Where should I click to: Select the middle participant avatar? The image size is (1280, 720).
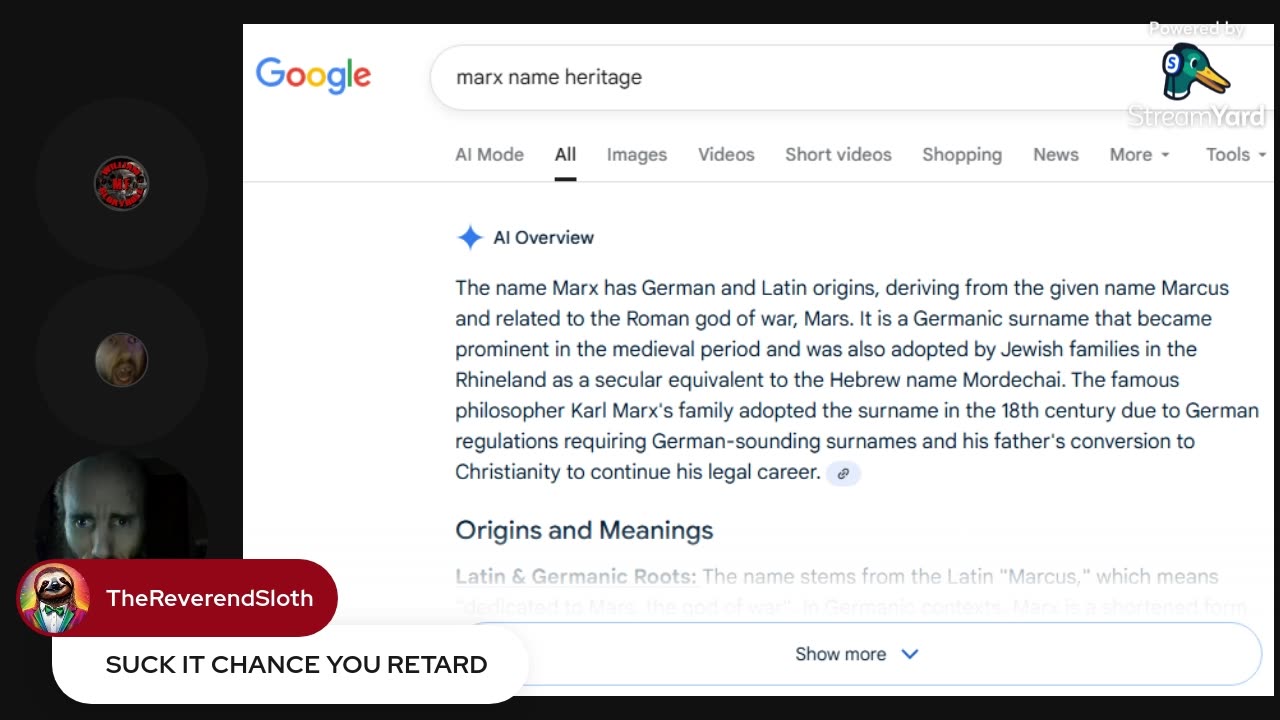pyautogui.click(x=121, y=360)
